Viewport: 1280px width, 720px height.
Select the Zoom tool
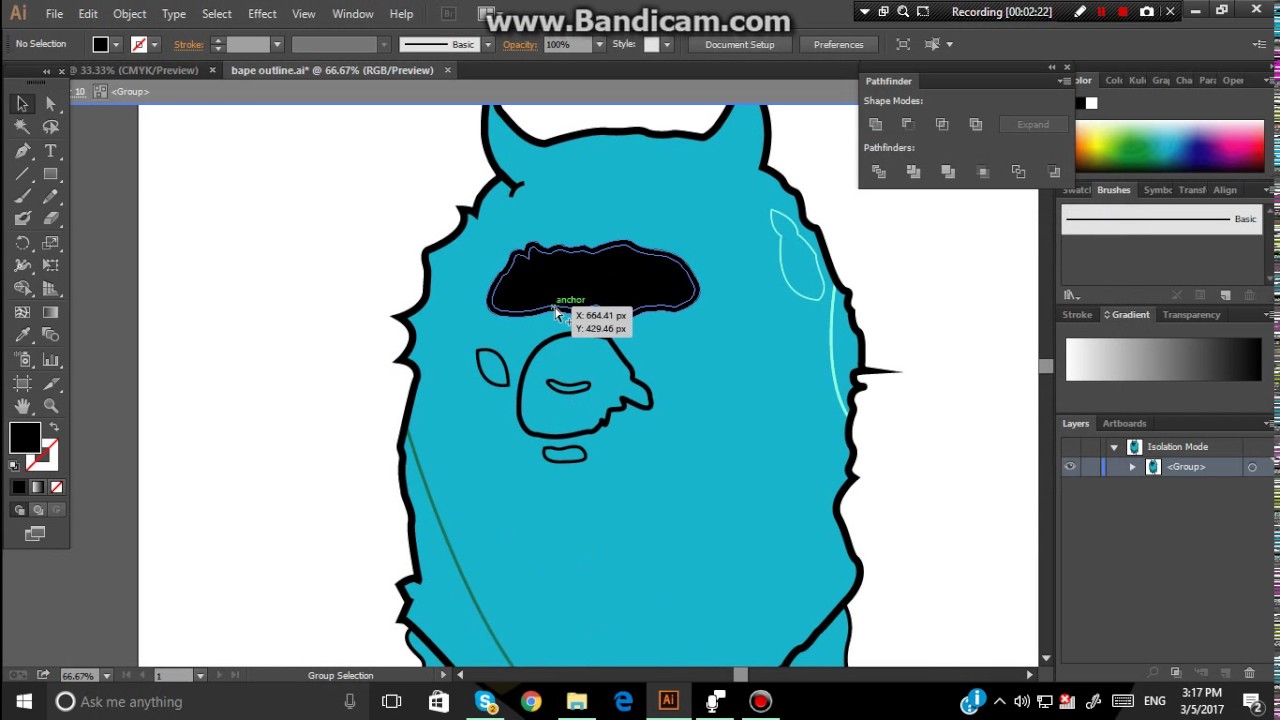(x=51, y=406)
